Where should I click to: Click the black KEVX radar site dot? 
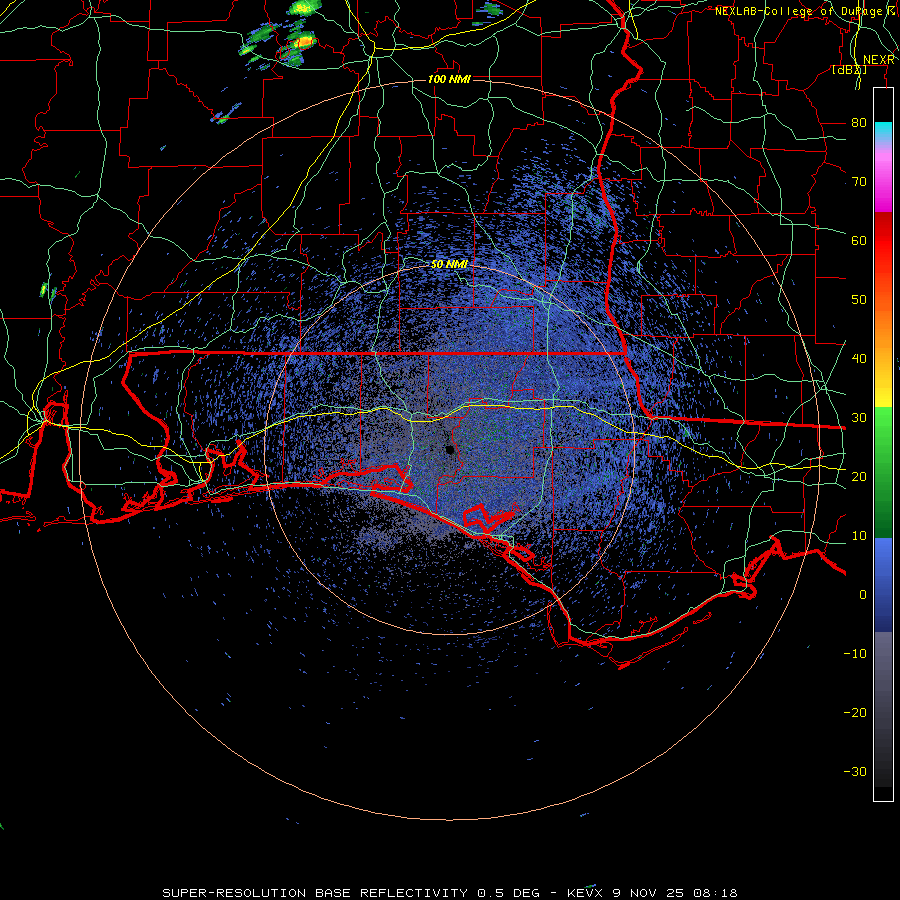[450, 449]
